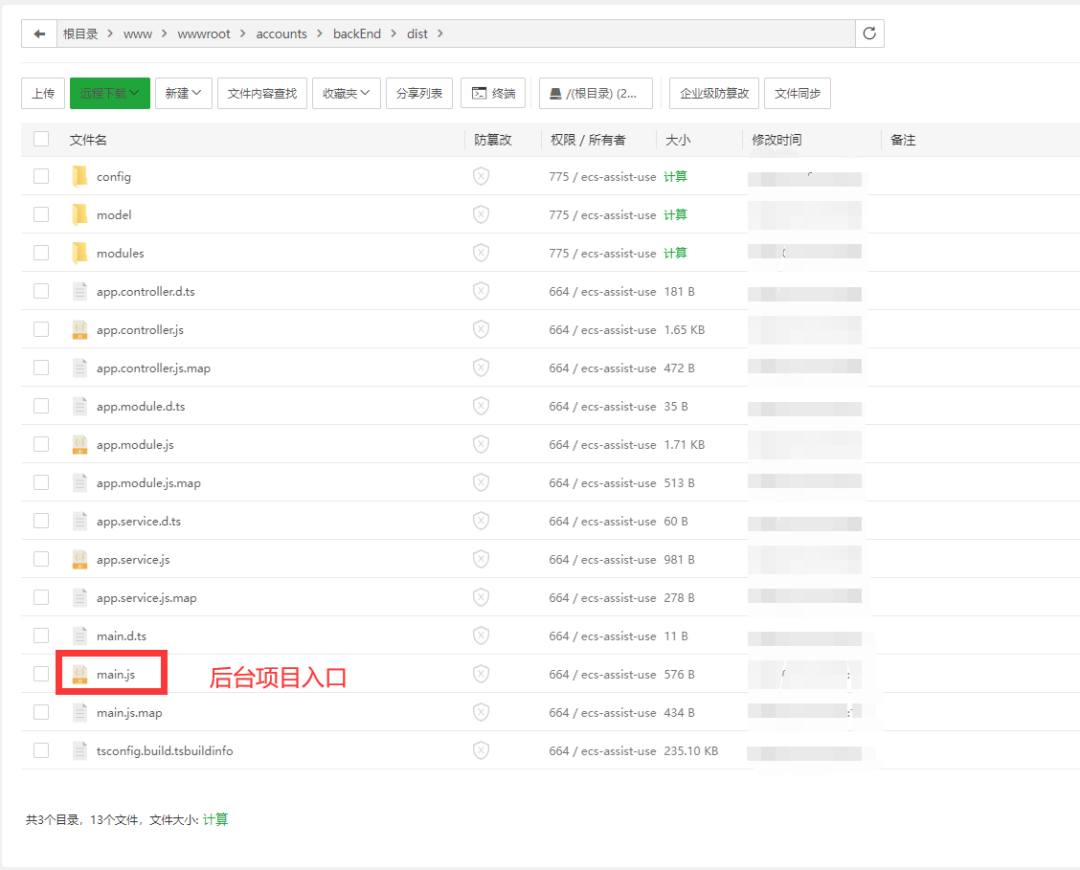Check the checkbox for the config folder
Screen dimensions: 1080x870
(x=40, y=176)
